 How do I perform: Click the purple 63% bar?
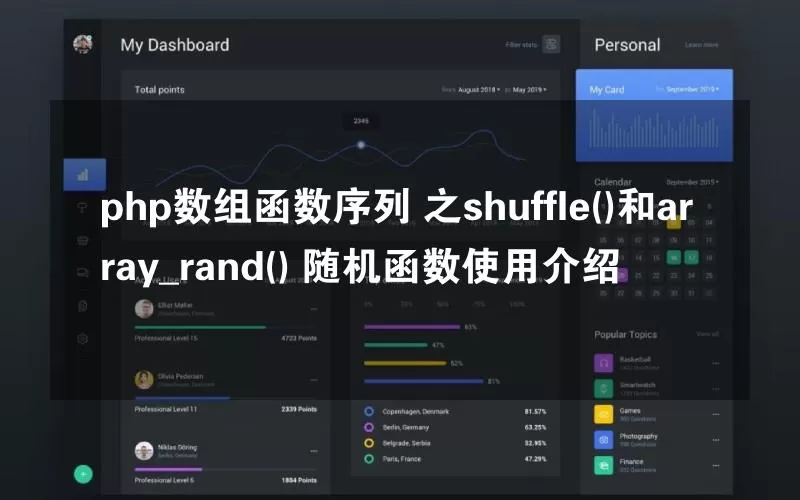pos(412,327)
